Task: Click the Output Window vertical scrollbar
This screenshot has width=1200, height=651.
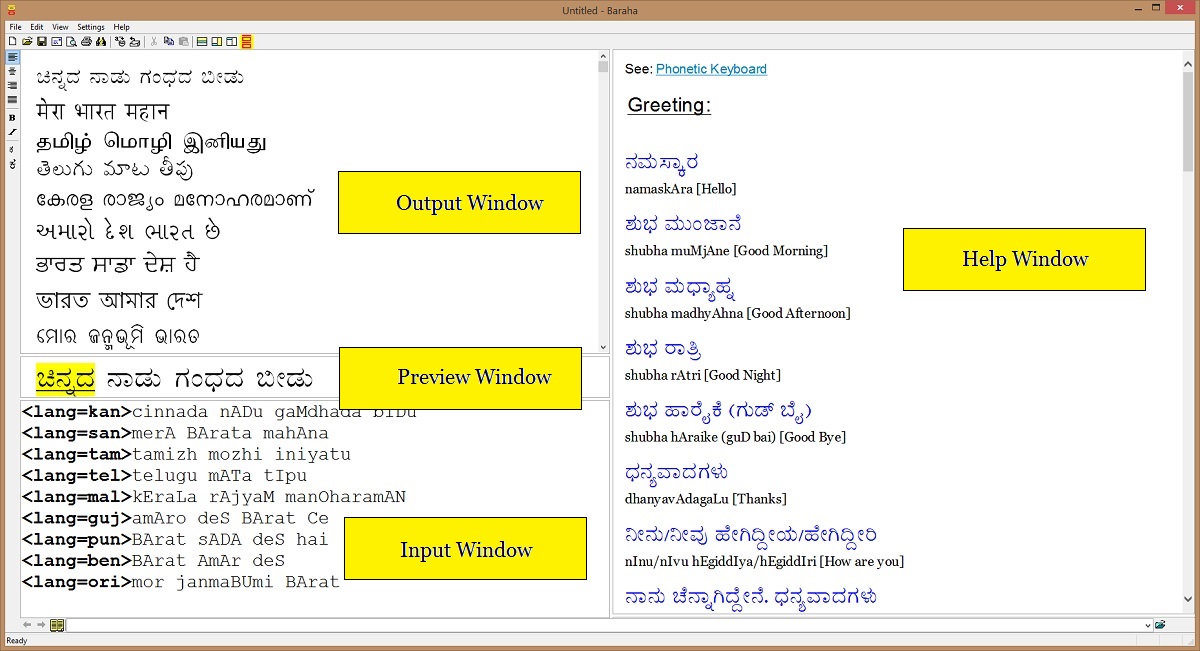Action: (x=604, y=200)
